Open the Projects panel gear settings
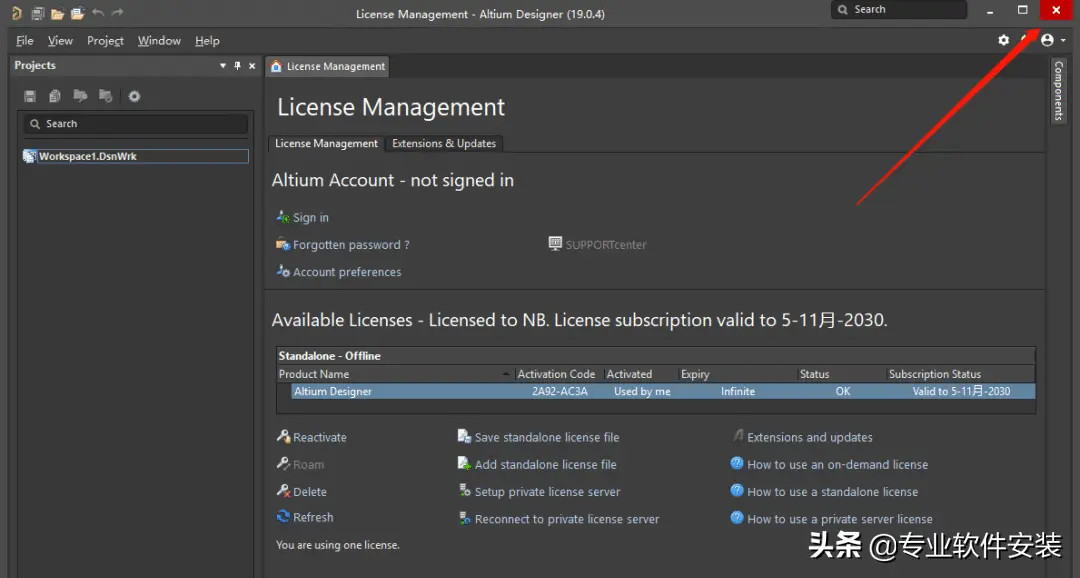The height and width of the screenshot is (578, 1080). [134, 96]
